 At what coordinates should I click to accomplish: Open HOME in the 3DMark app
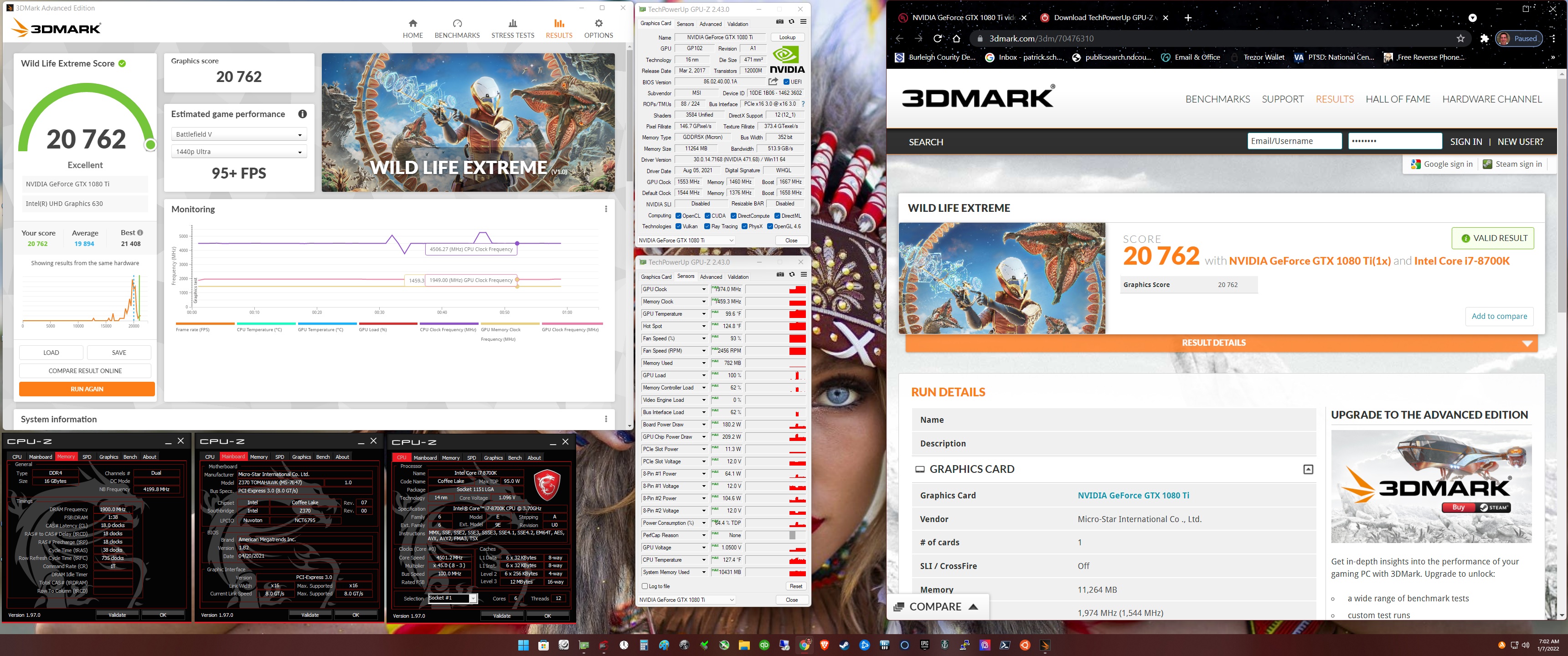click(412, 29)
